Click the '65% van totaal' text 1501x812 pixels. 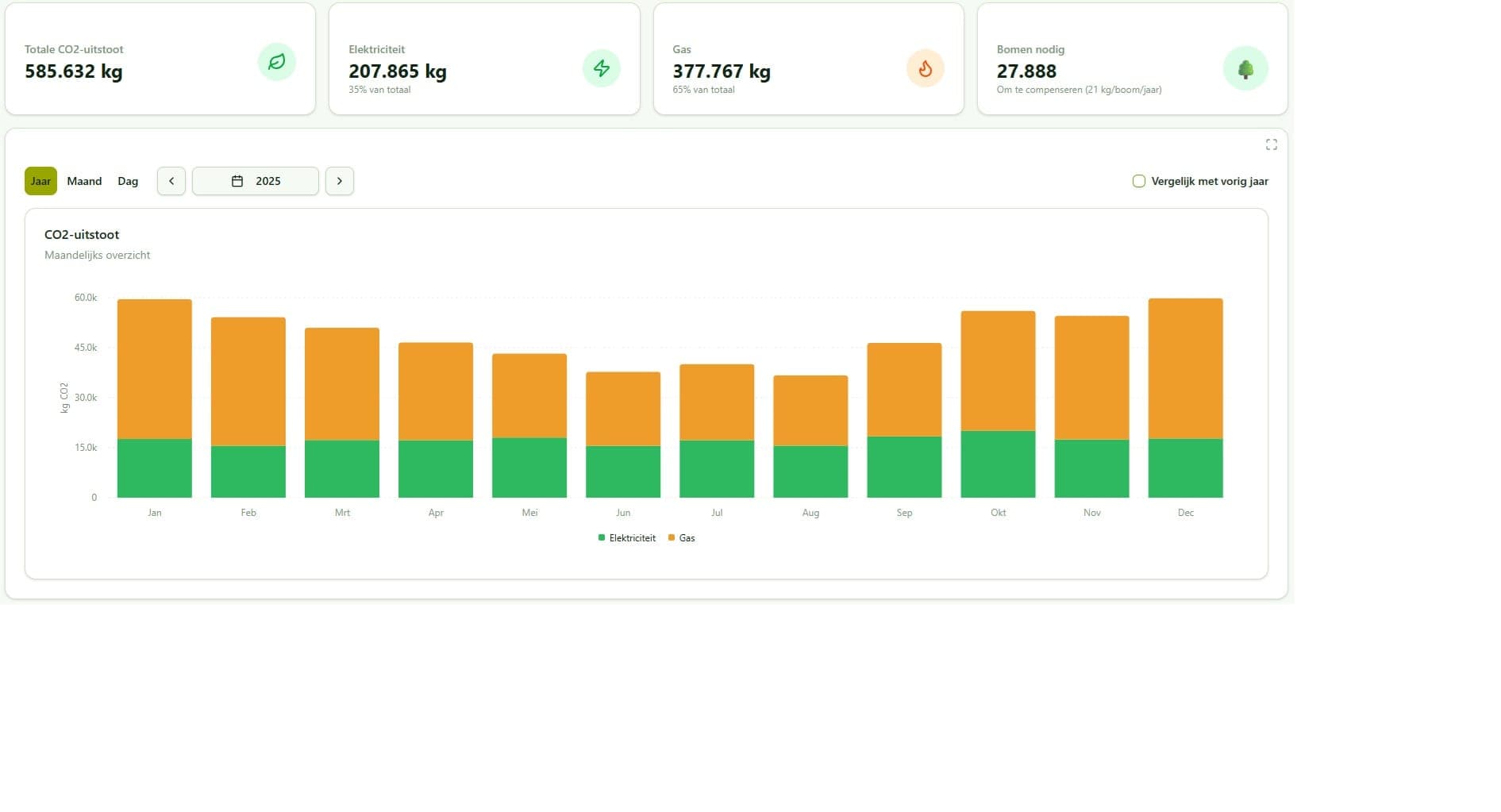click(x=703, y=90)
